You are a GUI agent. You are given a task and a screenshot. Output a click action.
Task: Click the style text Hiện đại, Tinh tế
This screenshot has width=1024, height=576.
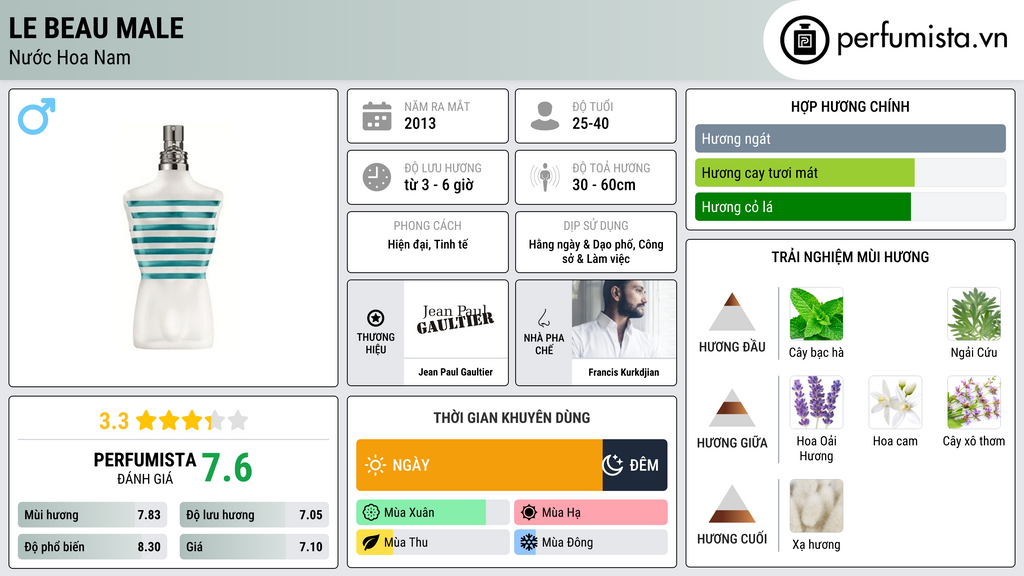(x=428, y=244)
